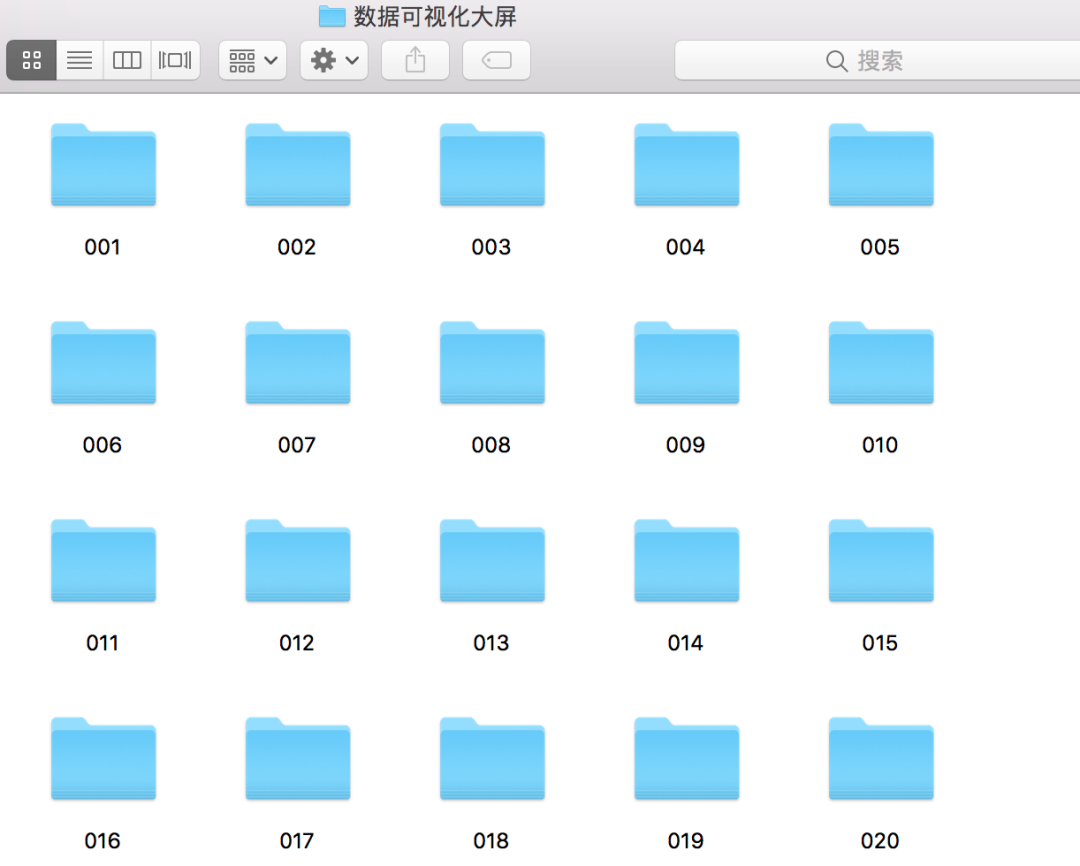Select folder icon 017
The width and height of the screenshot is (1080, 866).
(298, 759)
